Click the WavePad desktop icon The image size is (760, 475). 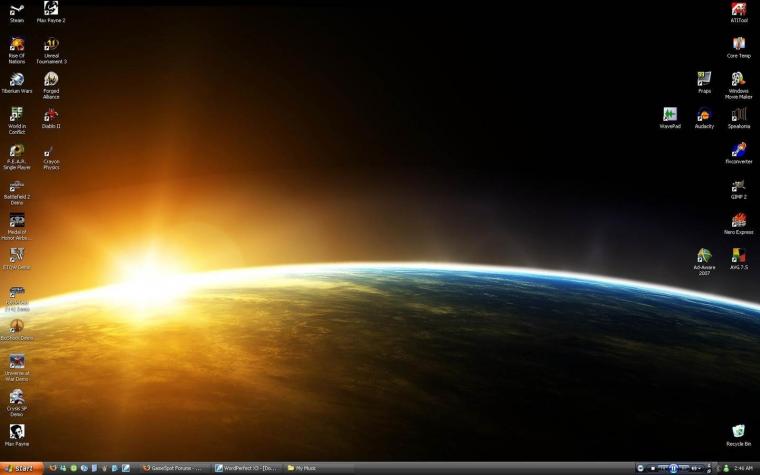pyautogui.click(x=670, y=118)
